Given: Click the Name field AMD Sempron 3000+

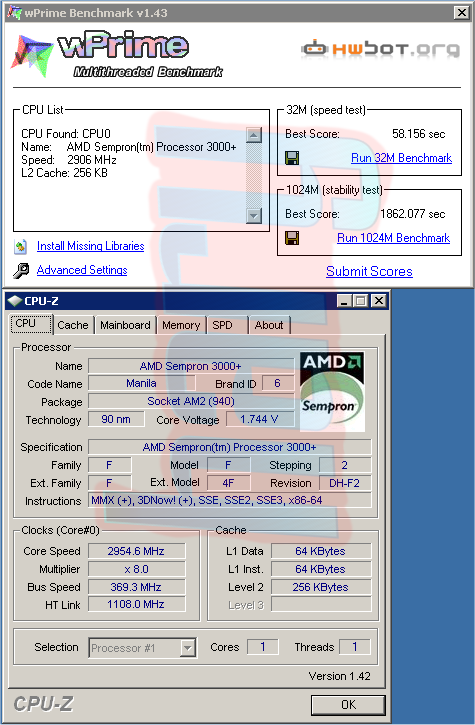Looking at the screenshot, I should pos(191,366).
